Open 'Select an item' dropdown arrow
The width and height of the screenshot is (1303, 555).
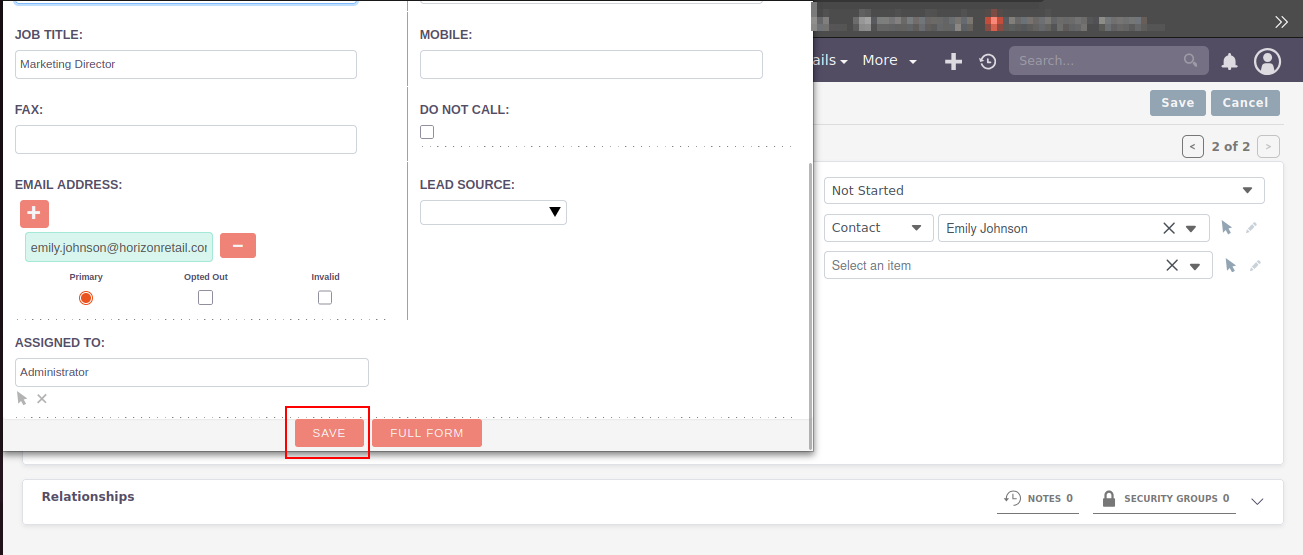tap(1195, 265)
